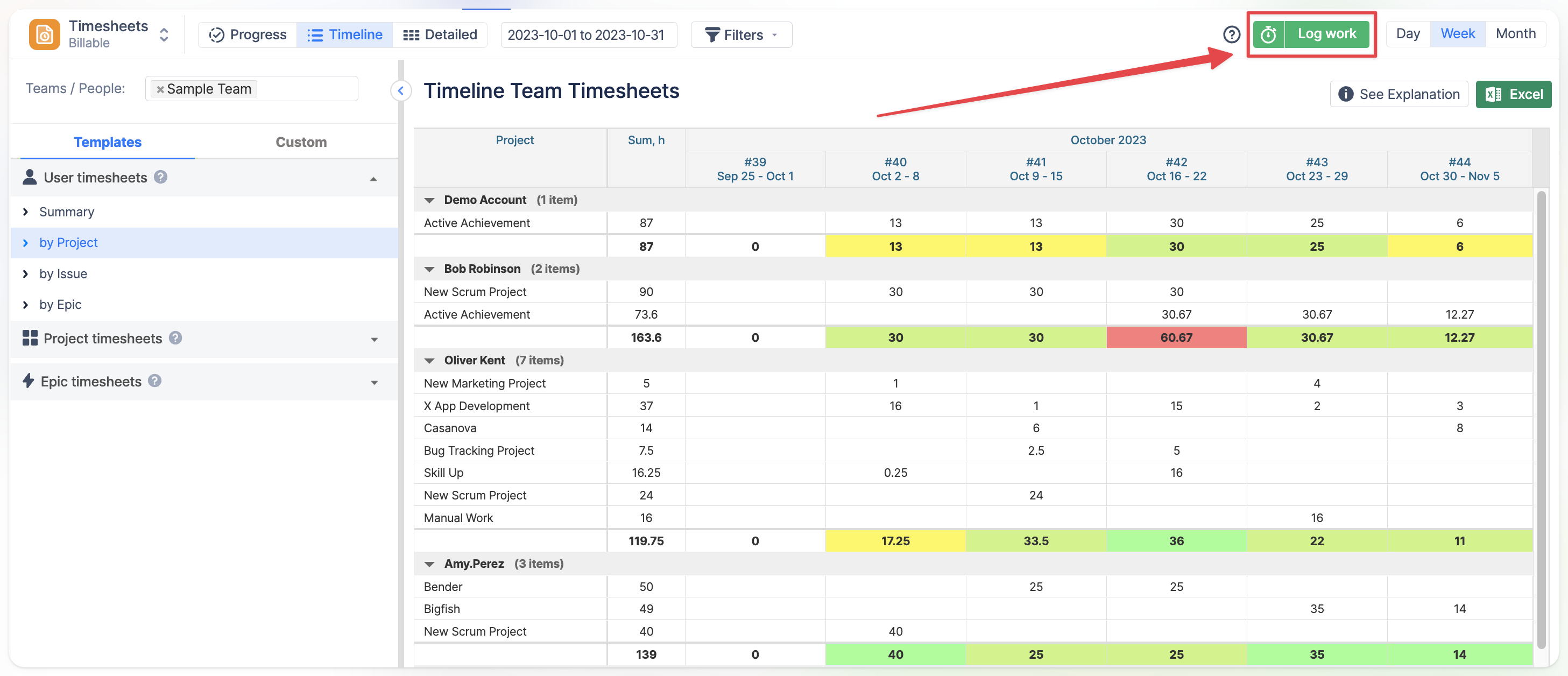The image size is (1568, 676).
Task: Collapse the Bob Robinson group
Action: (429, 269)
